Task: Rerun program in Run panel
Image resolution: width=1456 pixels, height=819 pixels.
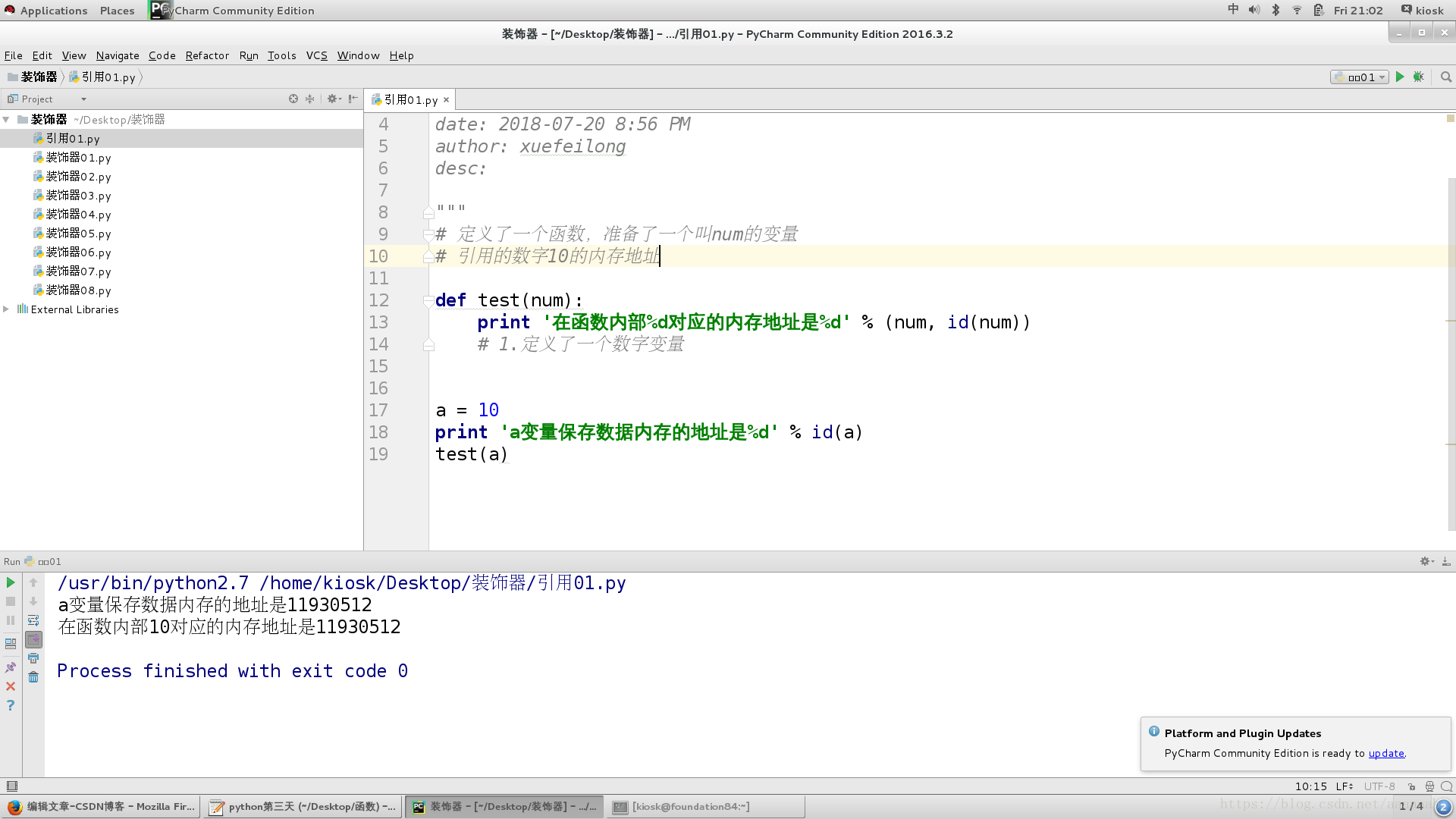Action: point(11,582)
